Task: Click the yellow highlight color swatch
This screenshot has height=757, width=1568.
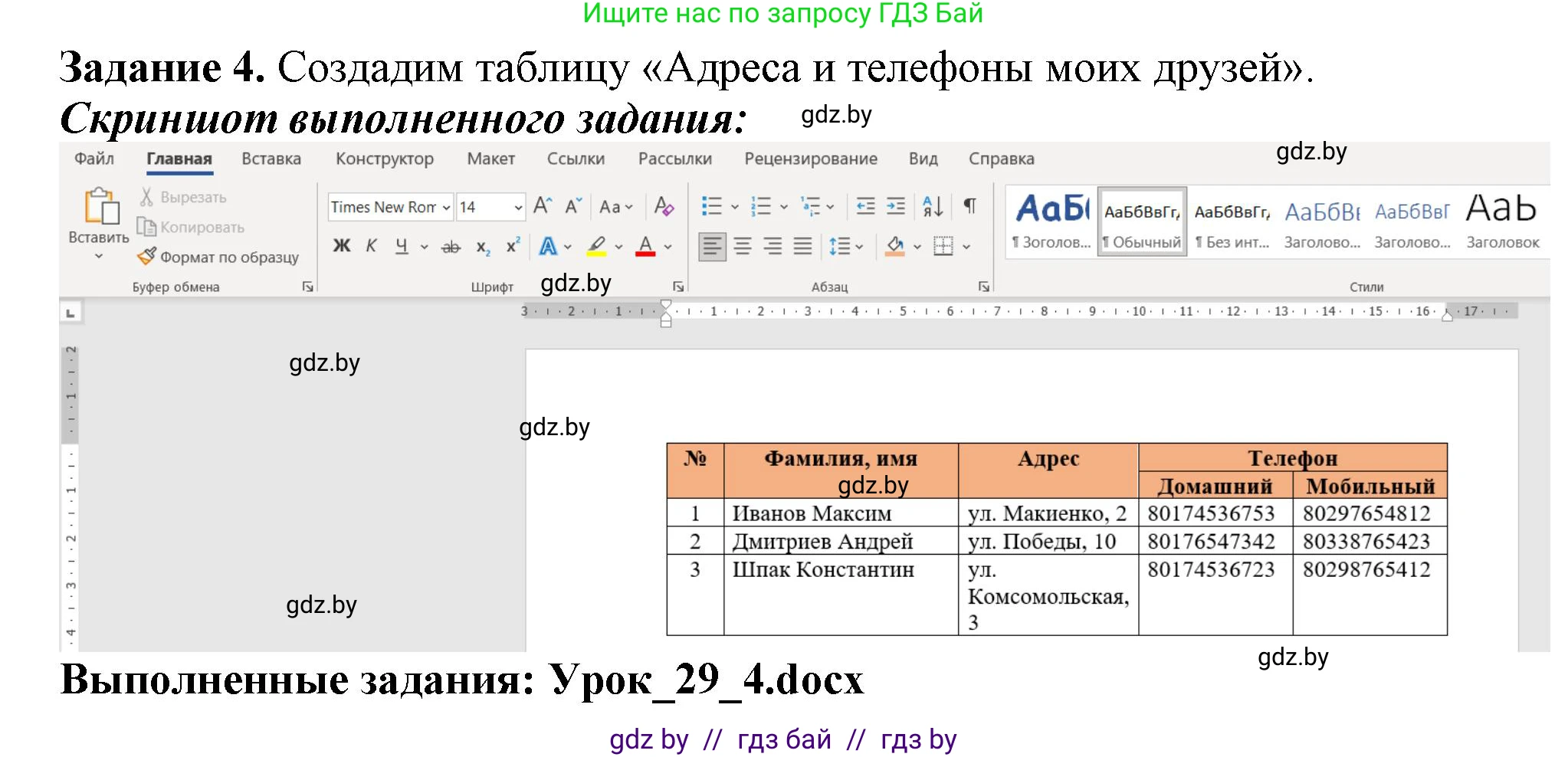Action: coord(596,253)
